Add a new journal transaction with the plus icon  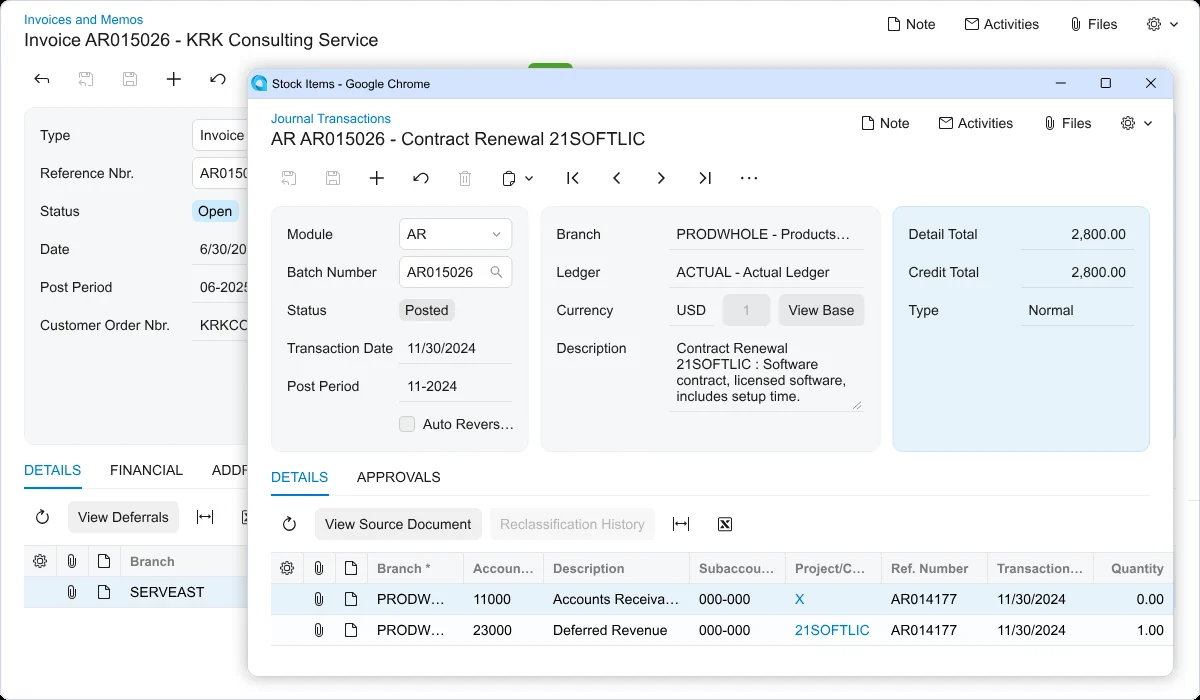(377, 178)
